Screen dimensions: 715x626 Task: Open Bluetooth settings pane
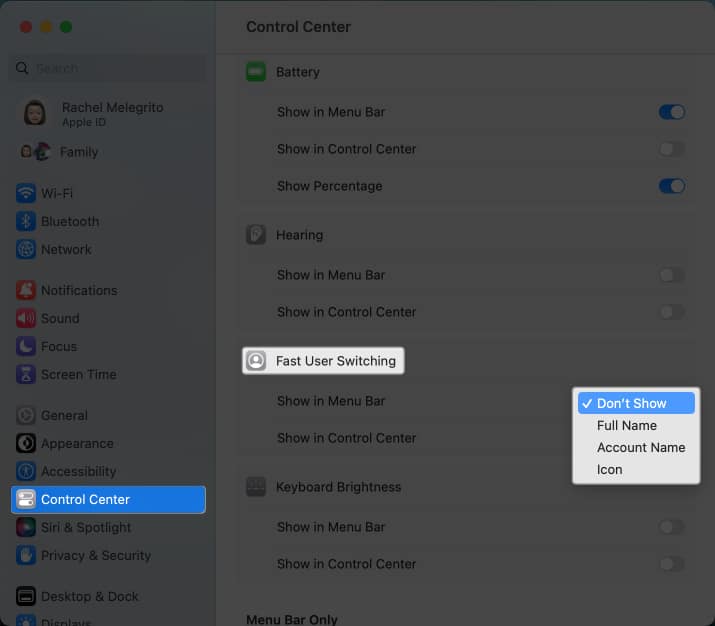click(108, 222)
